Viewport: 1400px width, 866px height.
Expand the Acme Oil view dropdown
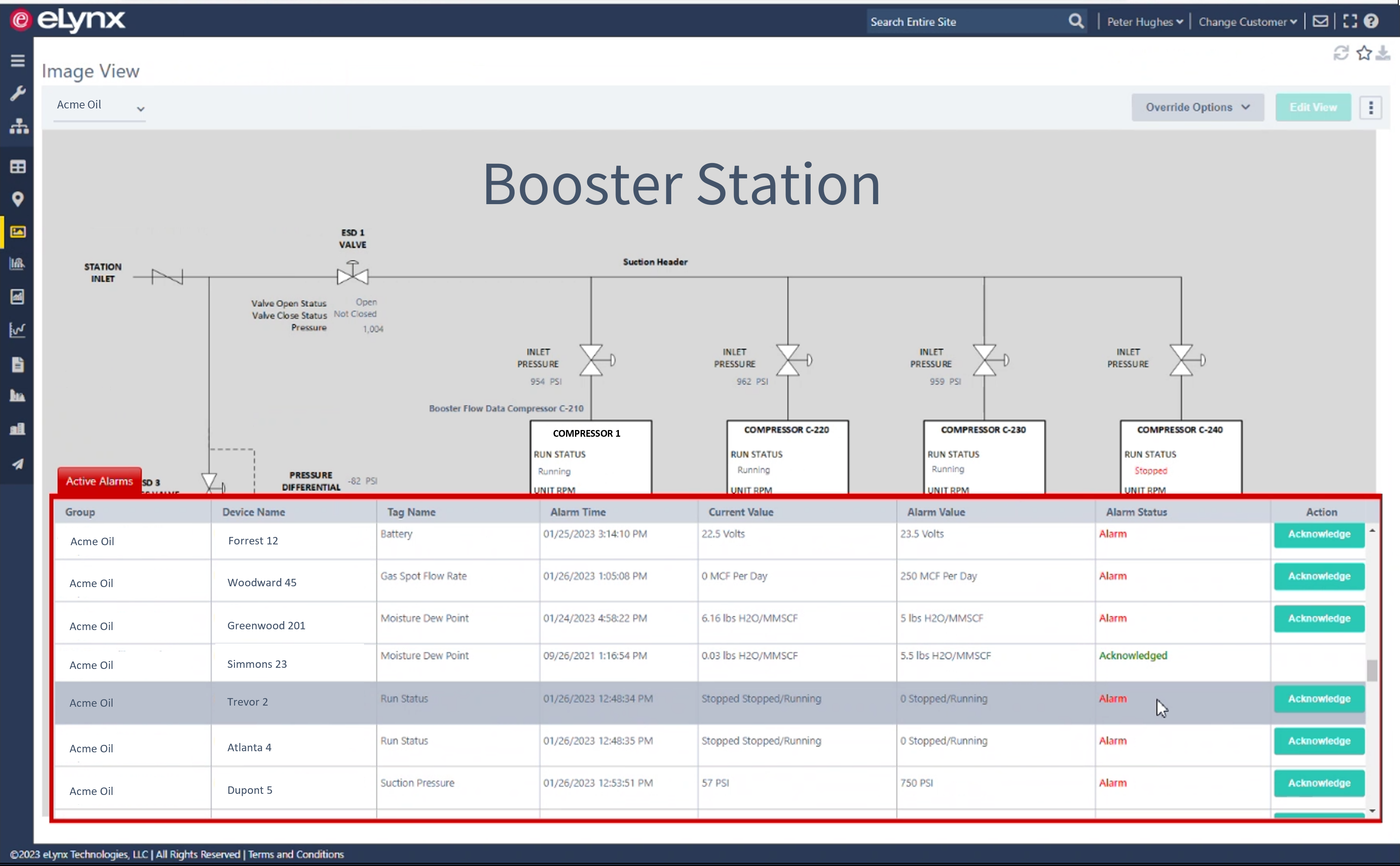pos(99,106)
